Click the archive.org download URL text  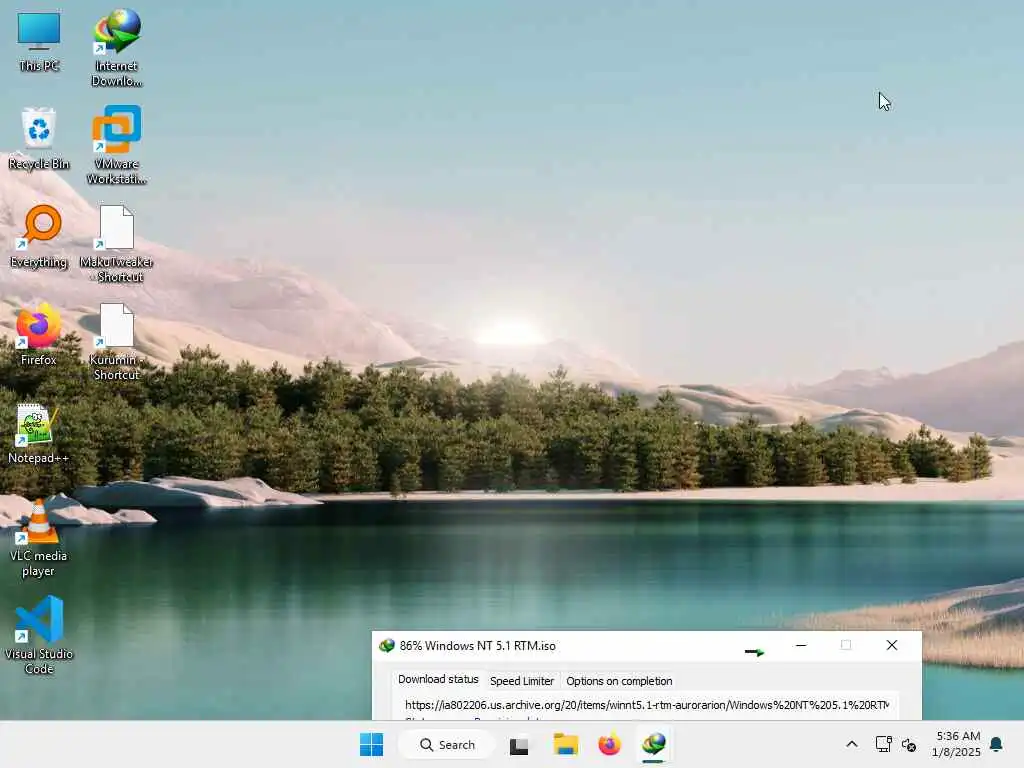647,705
